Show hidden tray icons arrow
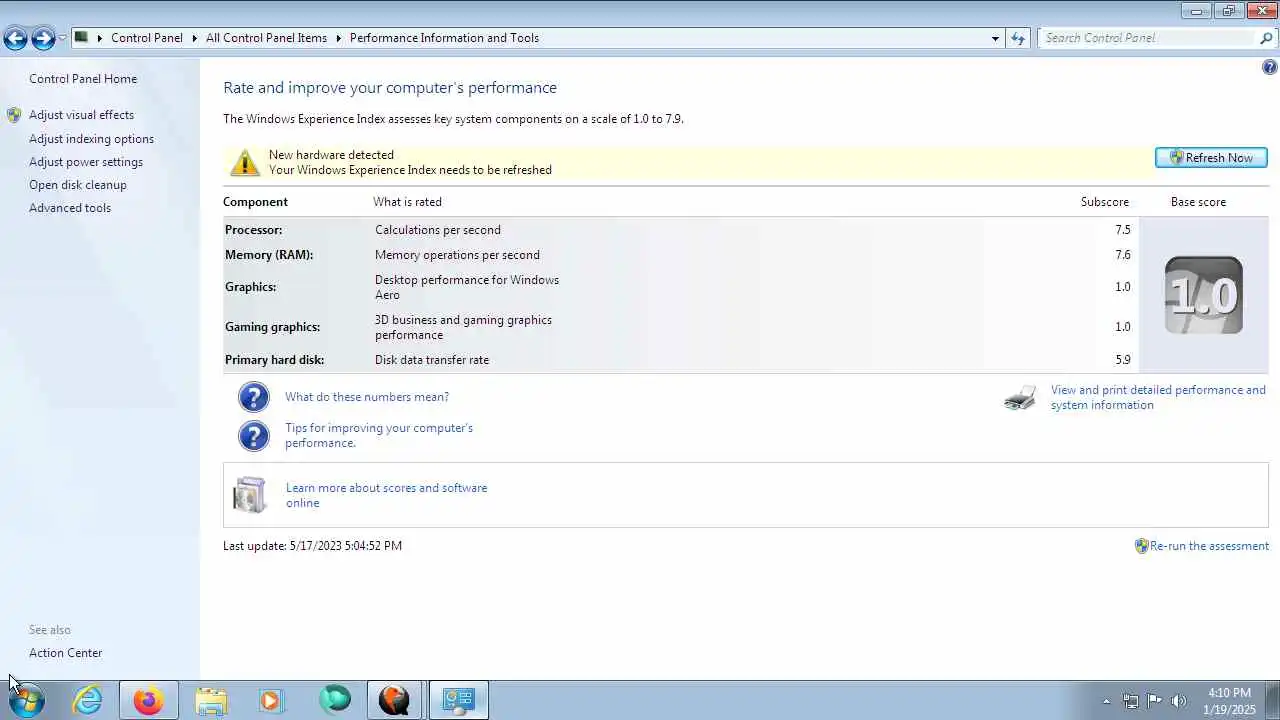Screen dimensions: 1280x720 point(1106,701)
